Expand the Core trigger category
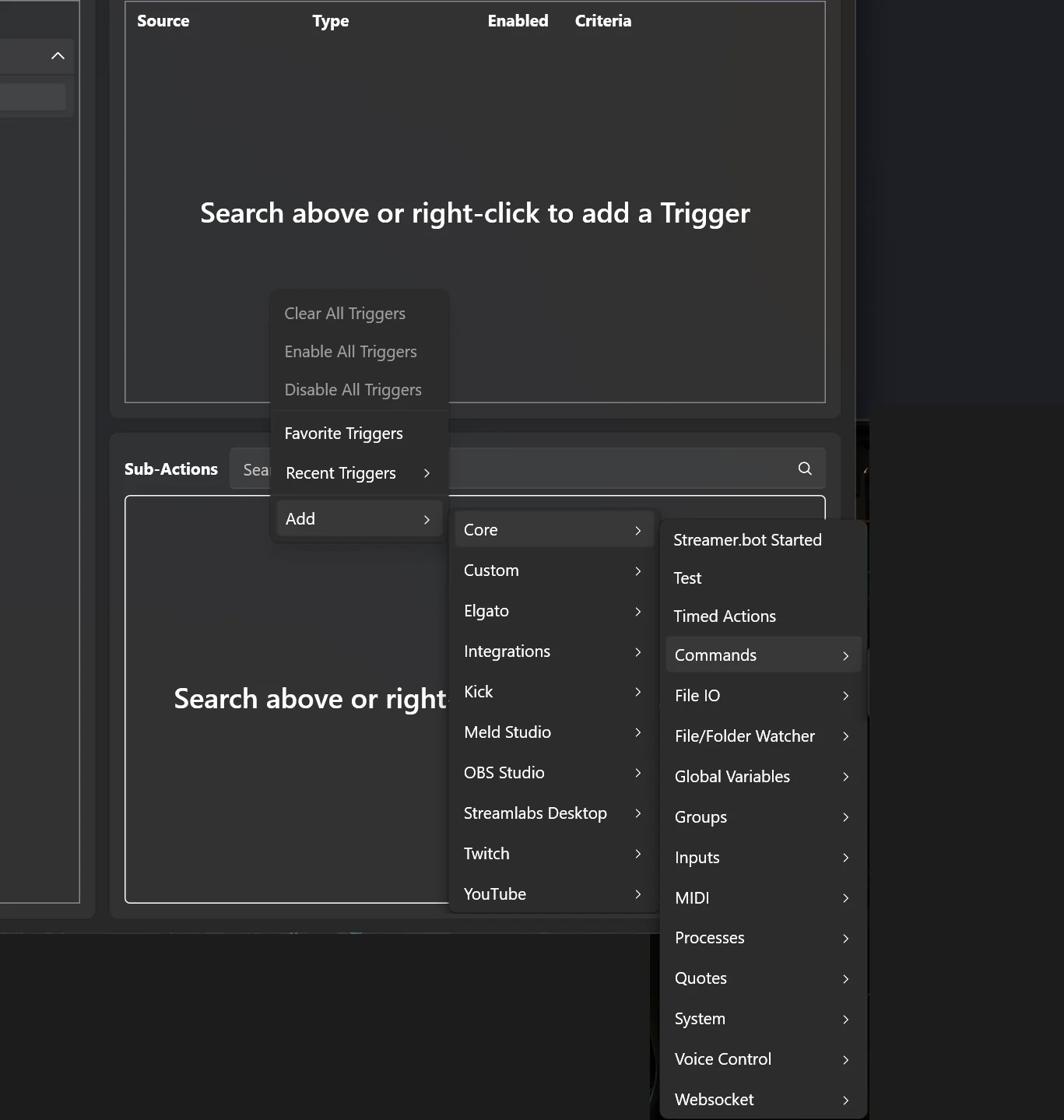Viewport: 1064px width, 1120px height. pos(553,530)
